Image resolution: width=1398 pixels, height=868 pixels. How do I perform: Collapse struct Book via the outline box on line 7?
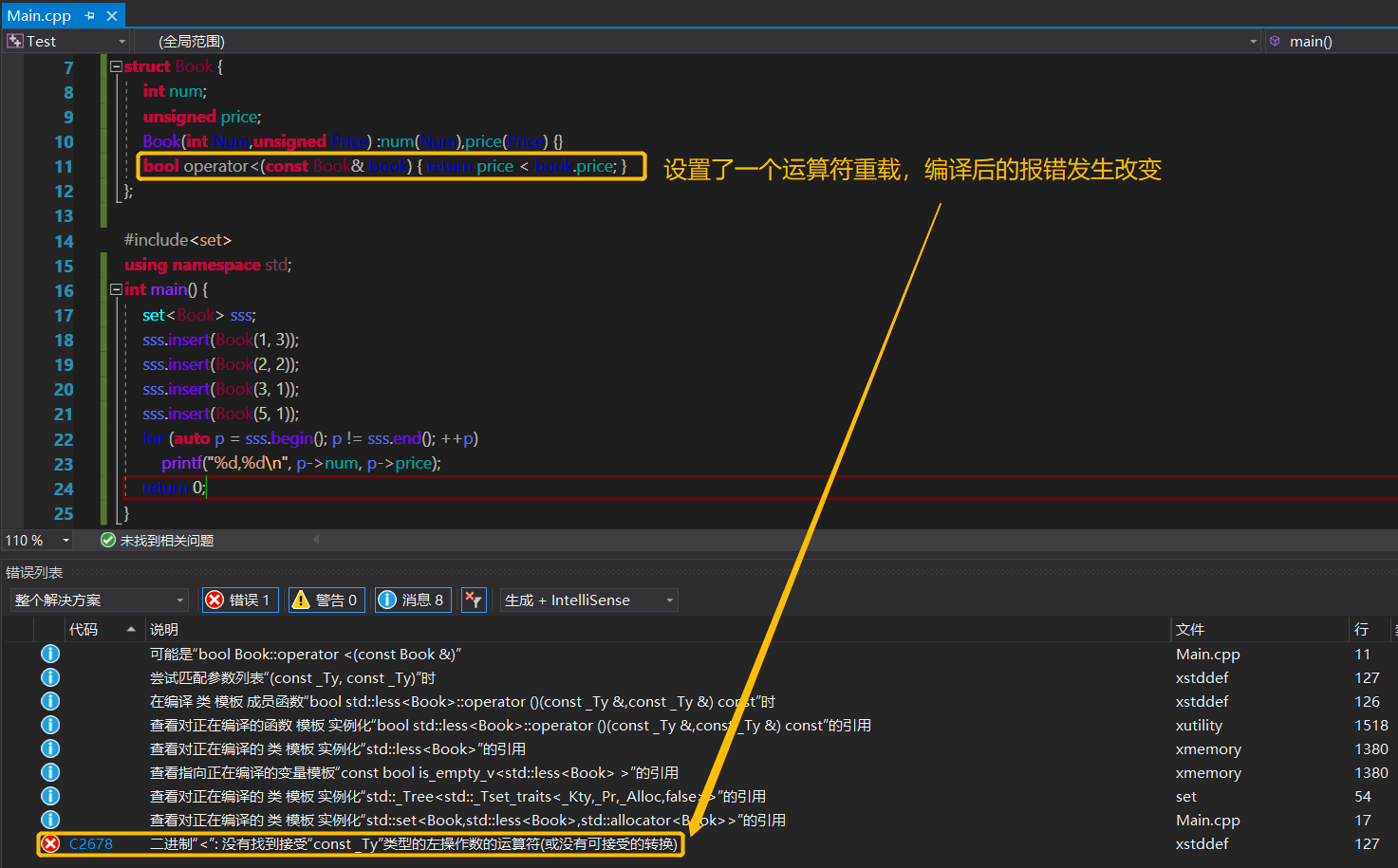tap(115, 65)
